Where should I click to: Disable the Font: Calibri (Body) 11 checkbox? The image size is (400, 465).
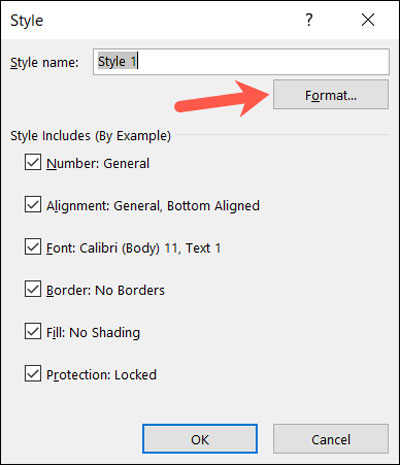click(x=33, y=247)
